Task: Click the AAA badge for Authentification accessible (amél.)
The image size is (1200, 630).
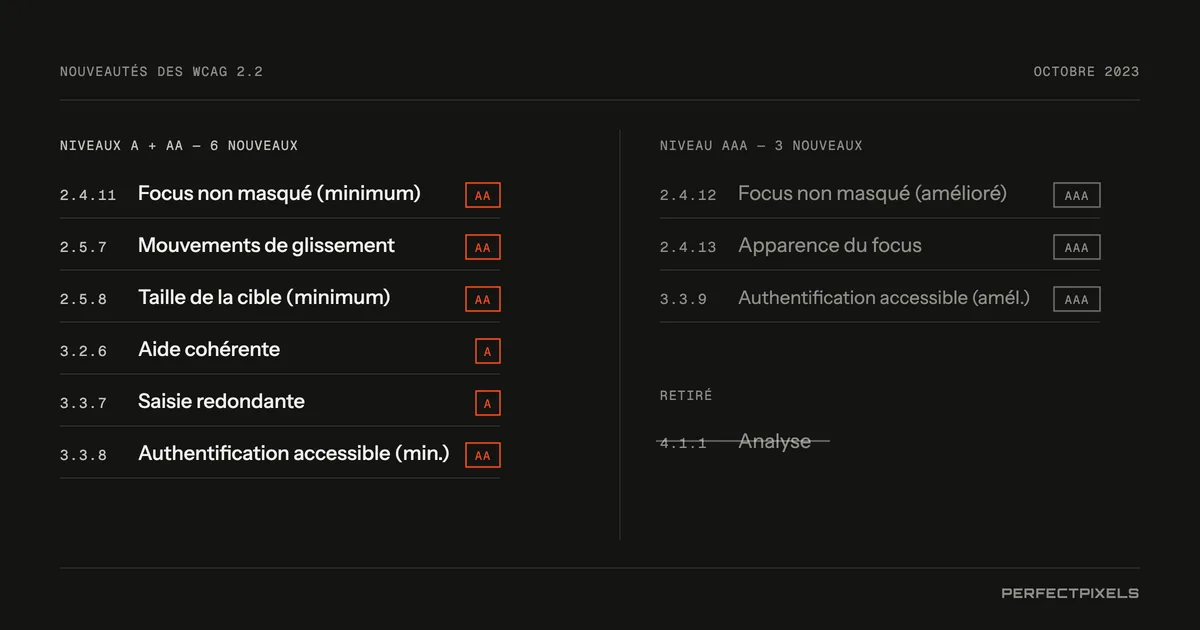Action: click(1077, 299)
